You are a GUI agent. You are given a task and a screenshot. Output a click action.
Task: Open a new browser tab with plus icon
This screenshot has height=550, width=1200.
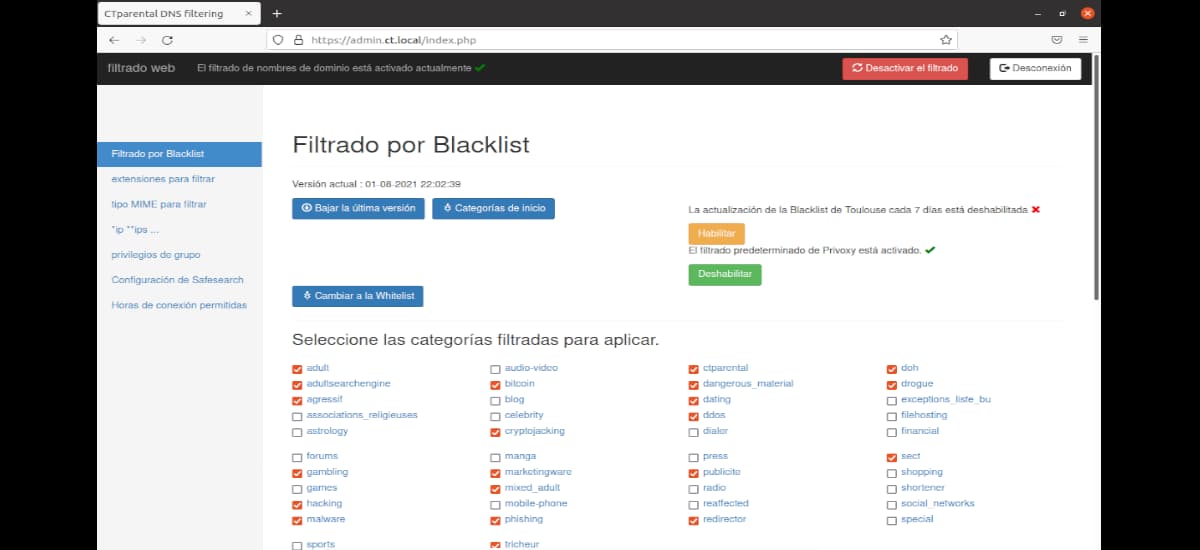click(x=277, y=13)
